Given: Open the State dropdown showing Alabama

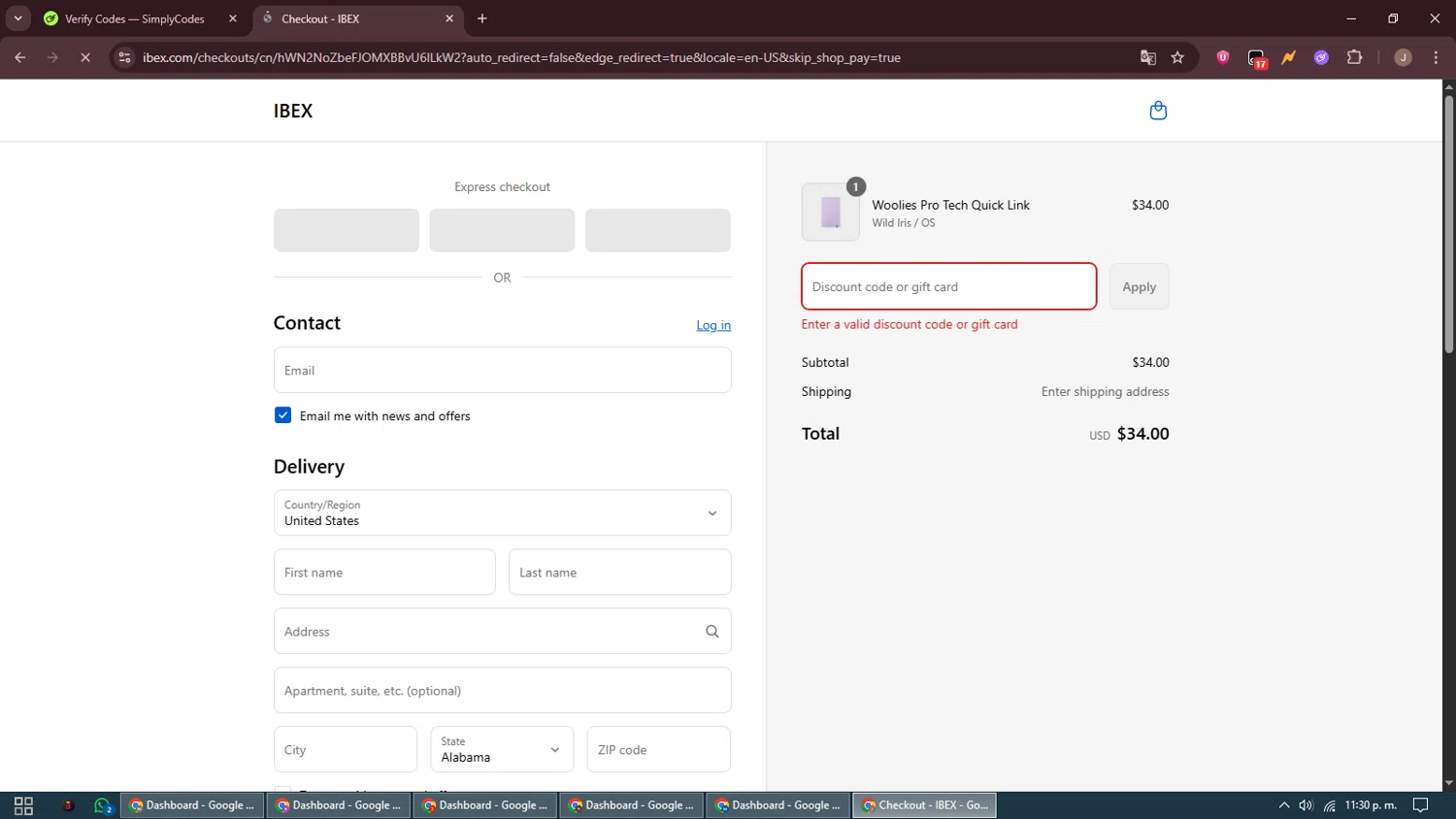Looking at the screenshot, I should 502,749.
